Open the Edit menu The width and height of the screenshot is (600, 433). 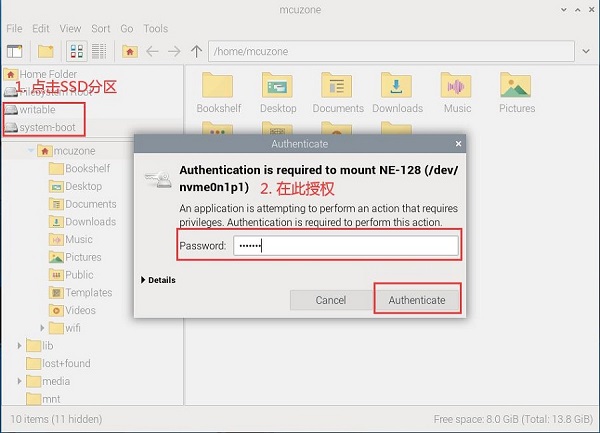pyautogui.click(x=41, y=29)
